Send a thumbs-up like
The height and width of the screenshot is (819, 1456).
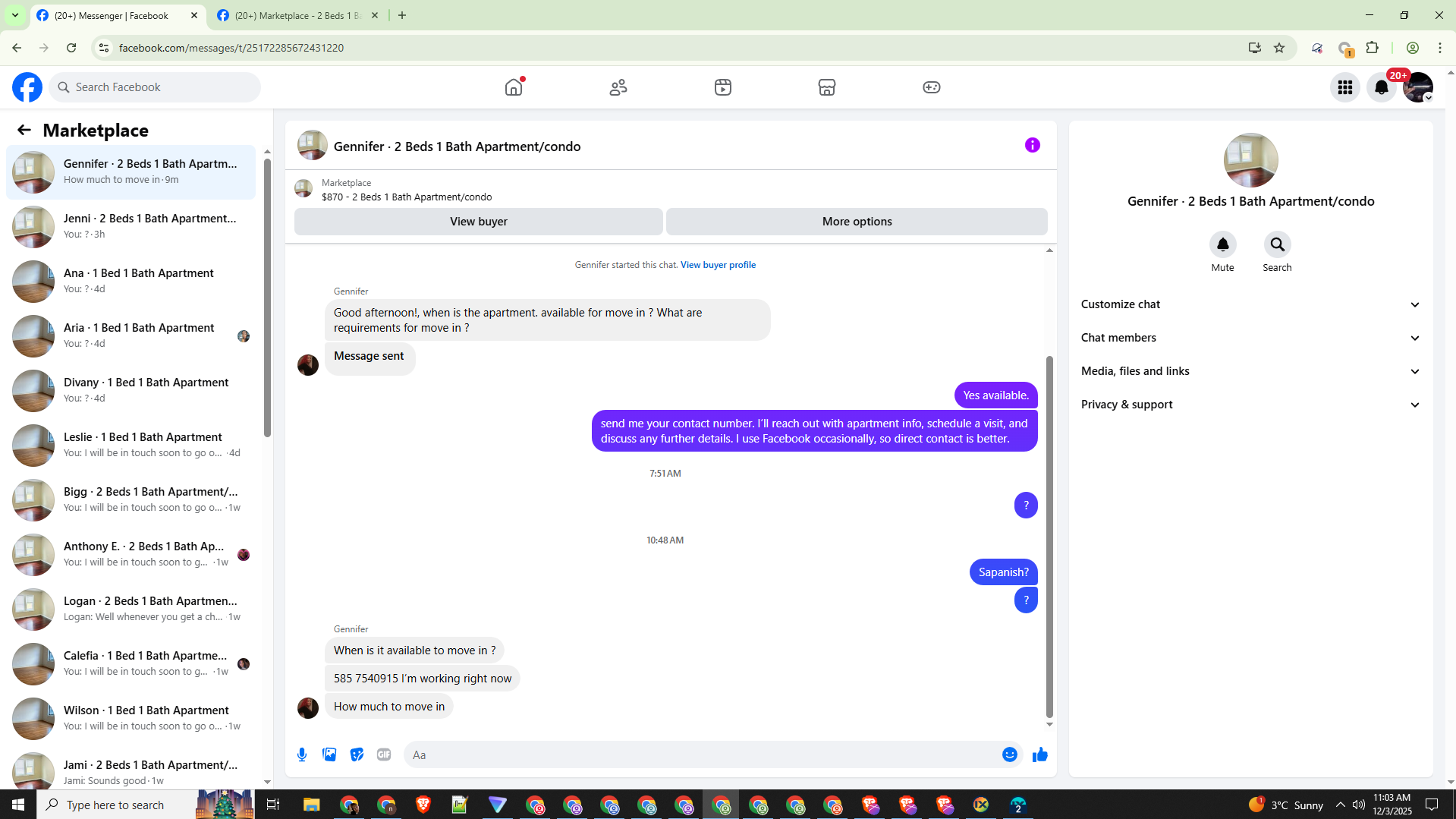click(1040, 754)
